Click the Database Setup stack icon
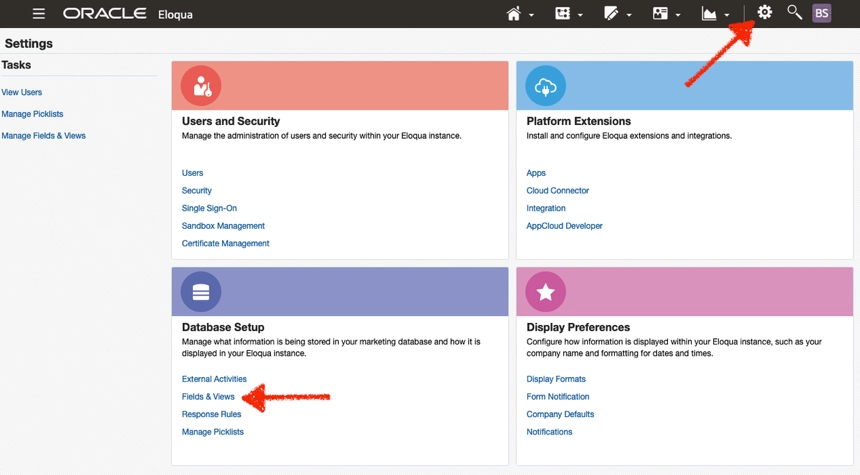This screenshot has width=860, height=475. [201, 292]
